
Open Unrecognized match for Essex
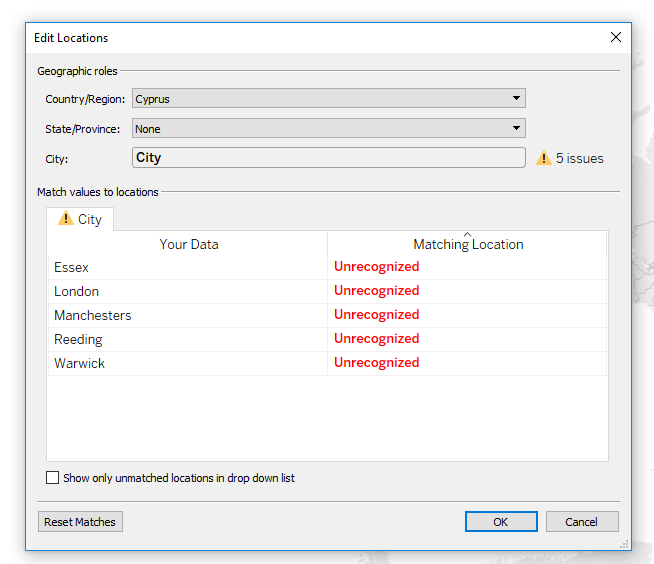pyautogui.click(x=376, y=267)
